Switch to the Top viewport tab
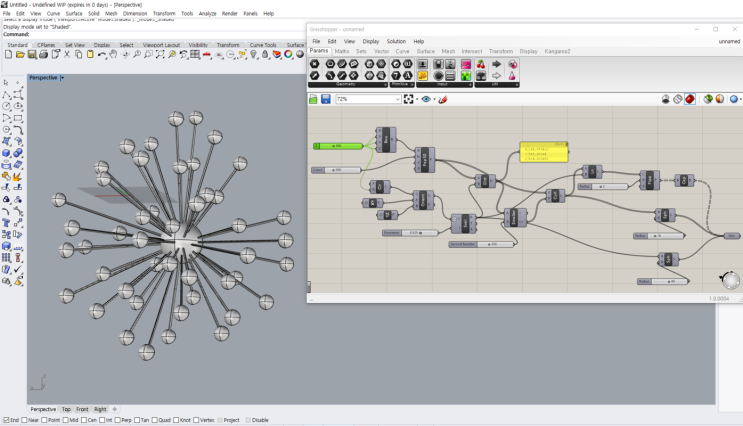 [x=66, y=409]
